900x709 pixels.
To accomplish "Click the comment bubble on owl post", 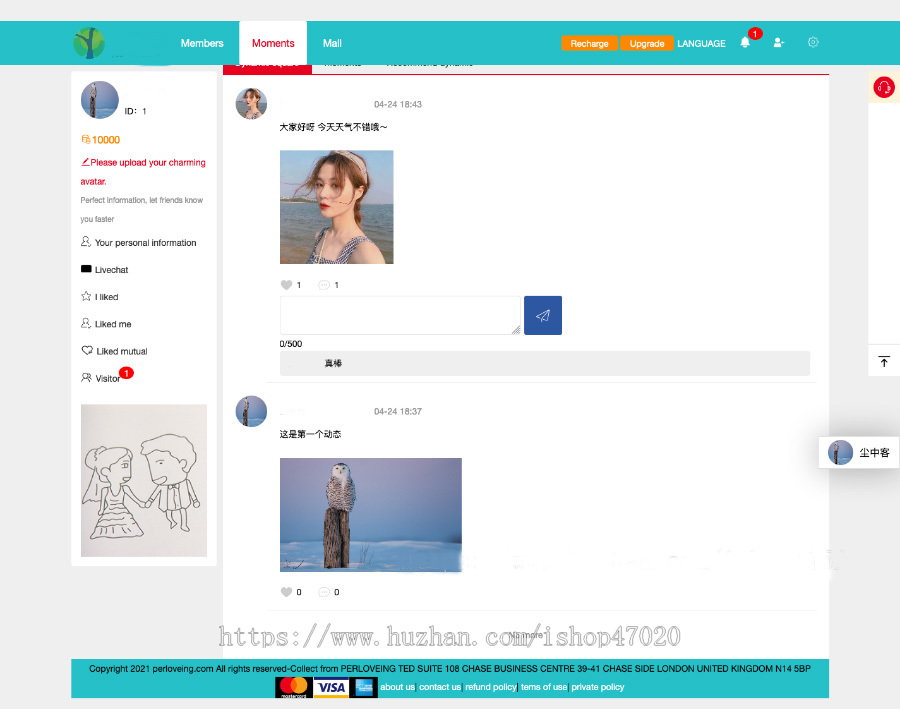I will (324, 592).
